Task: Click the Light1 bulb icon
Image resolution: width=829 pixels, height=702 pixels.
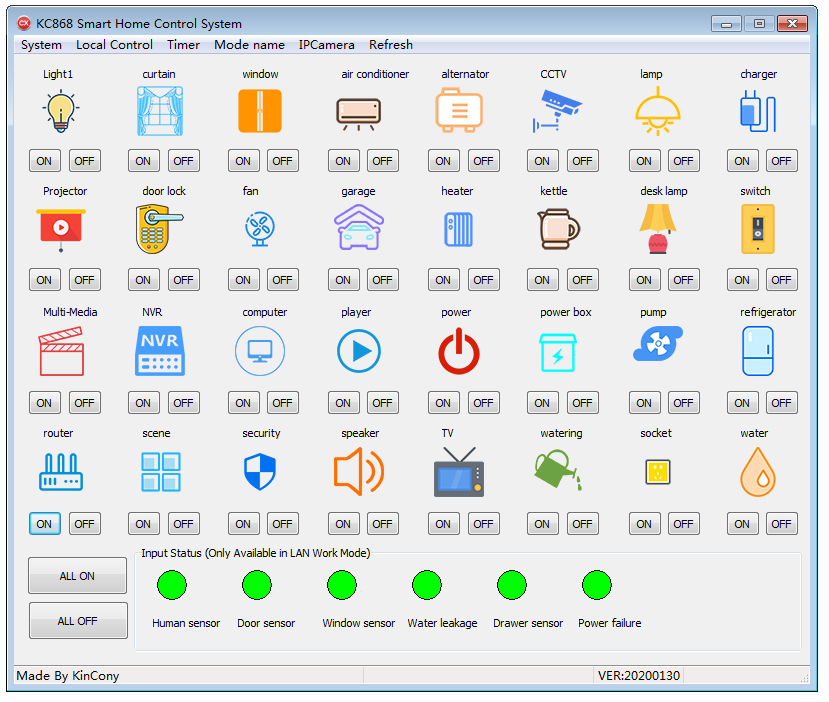Action: (x=60, y=111)
